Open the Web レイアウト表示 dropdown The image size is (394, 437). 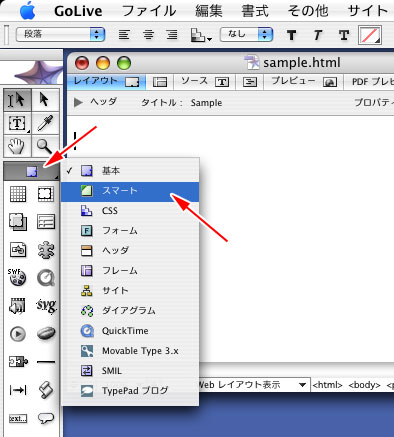point(254,385)
